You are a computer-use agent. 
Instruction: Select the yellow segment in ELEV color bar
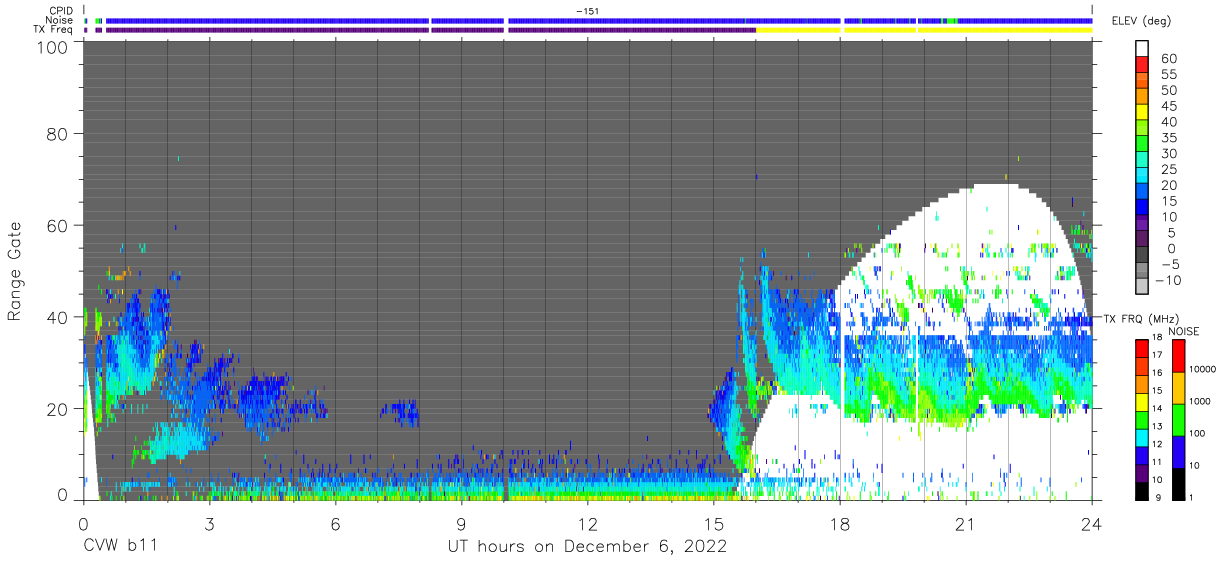(1143, 113)
